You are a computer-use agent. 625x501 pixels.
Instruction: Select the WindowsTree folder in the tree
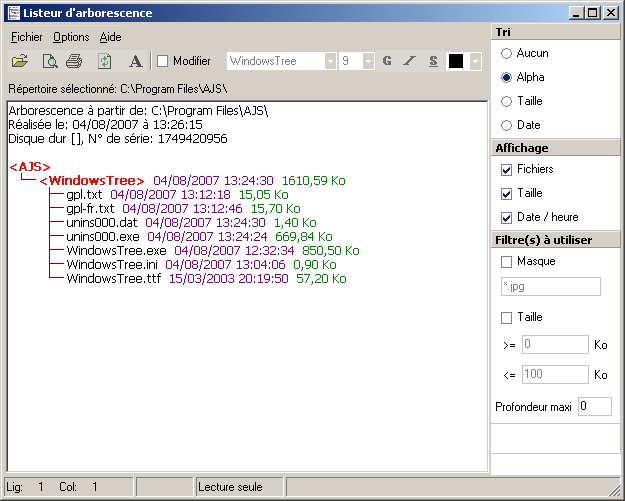point(91,180)
